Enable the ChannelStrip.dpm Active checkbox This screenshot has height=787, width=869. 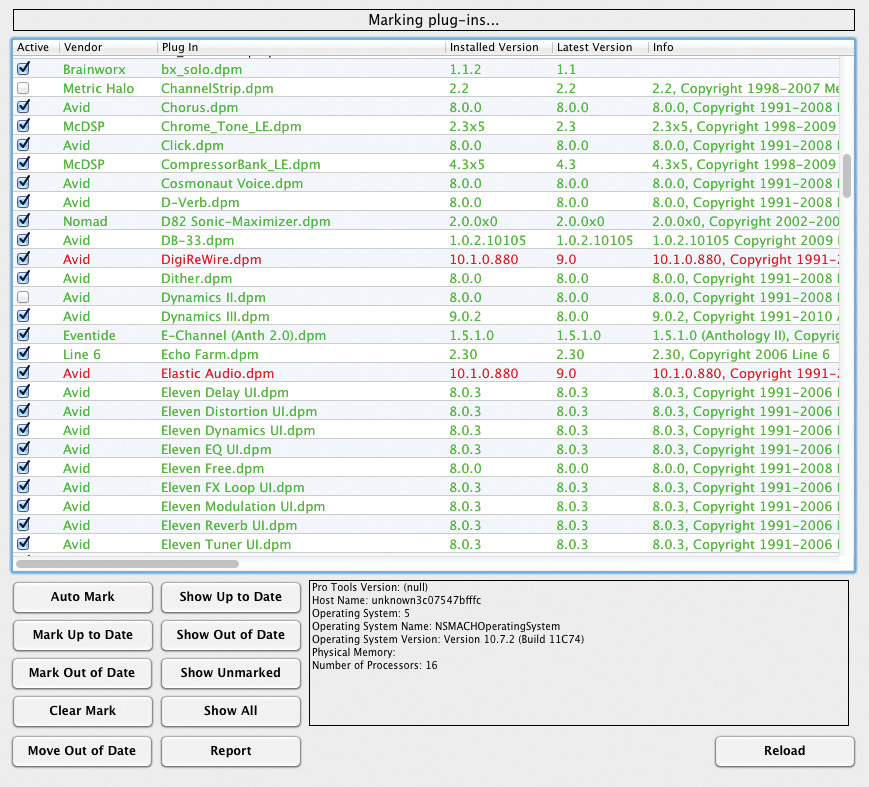coord(23,88)
